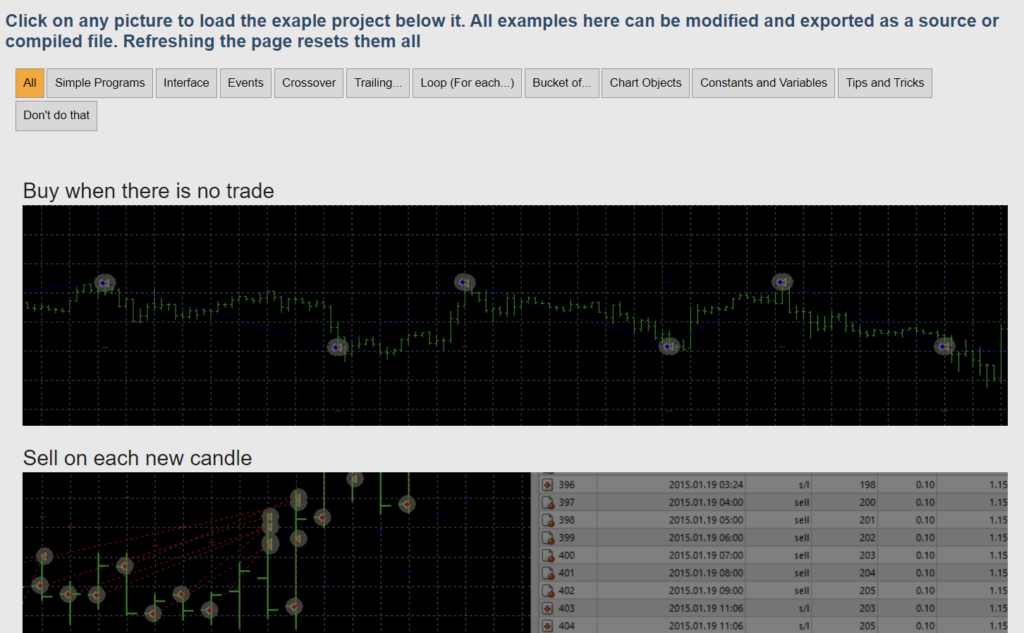
Task: Click the Buy when there is no trade heading
Action: tap(148, 191)
